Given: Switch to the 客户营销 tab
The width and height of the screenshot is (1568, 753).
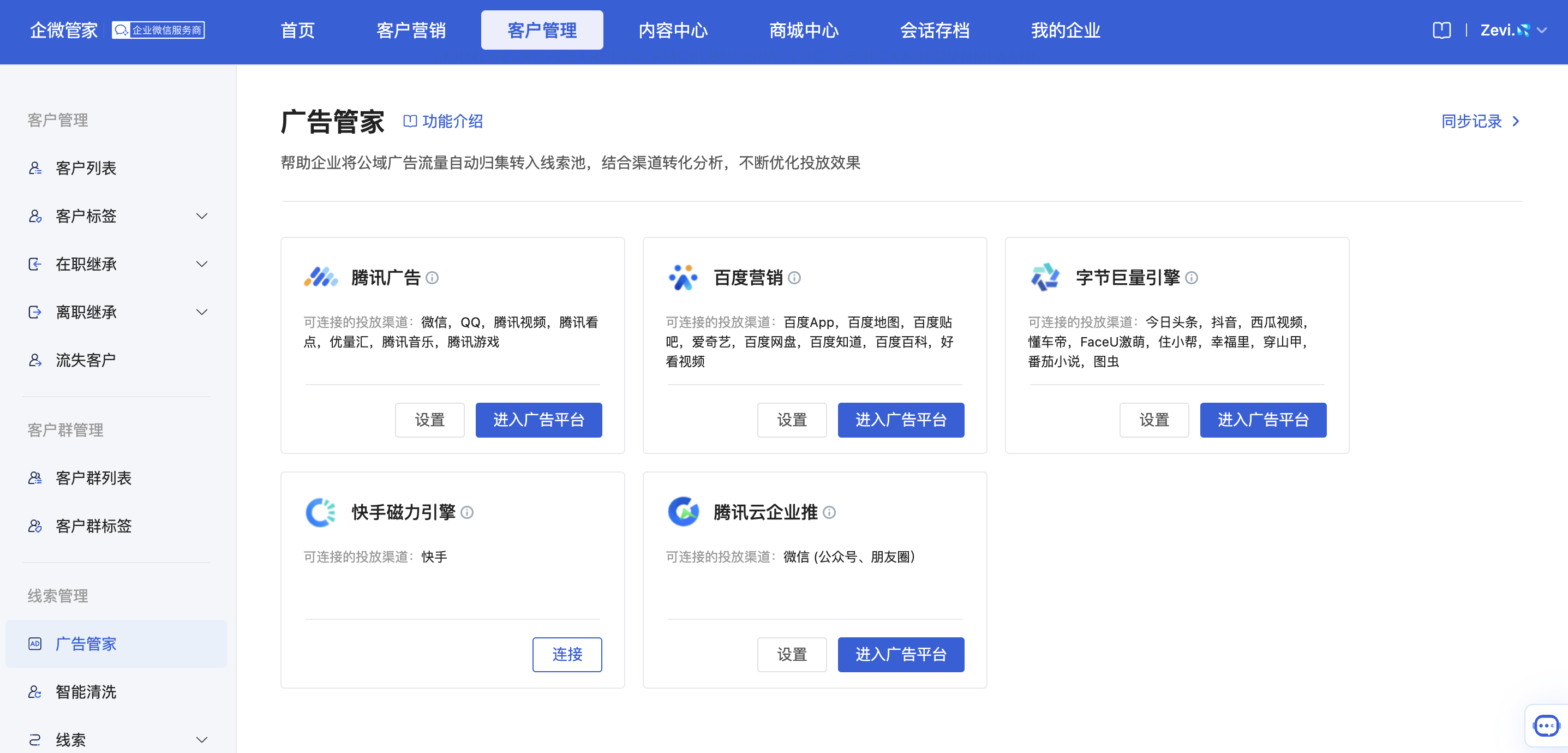Looking at the screenshot, I should (411, 31).
